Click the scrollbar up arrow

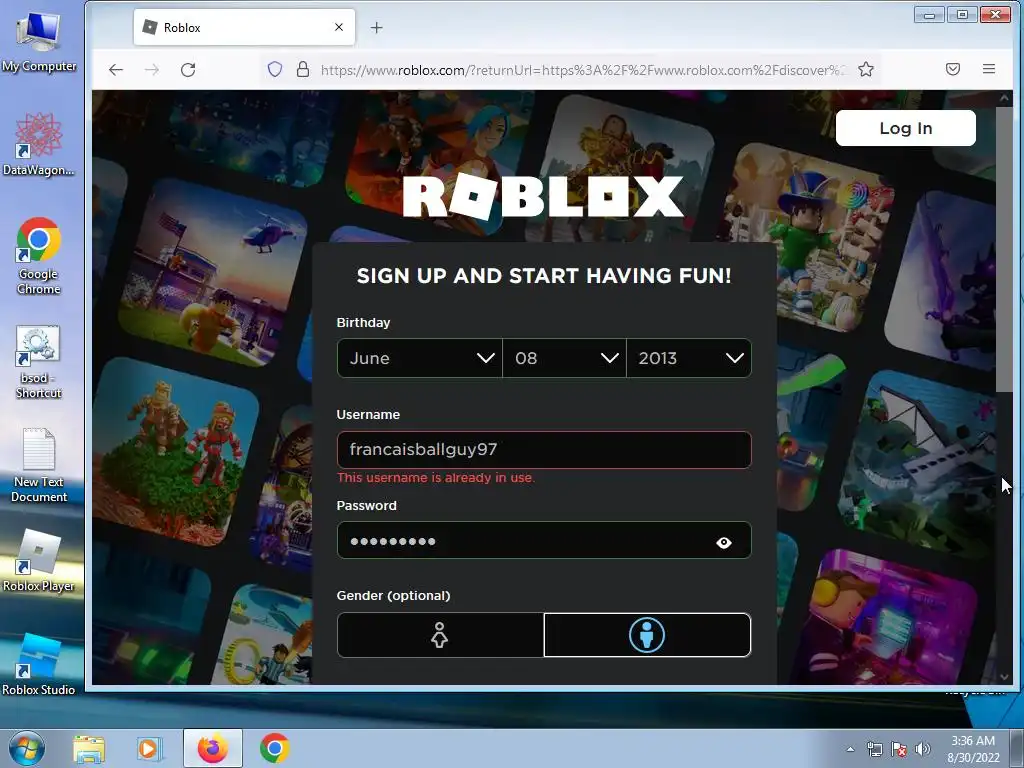(x=1004, y=98)
